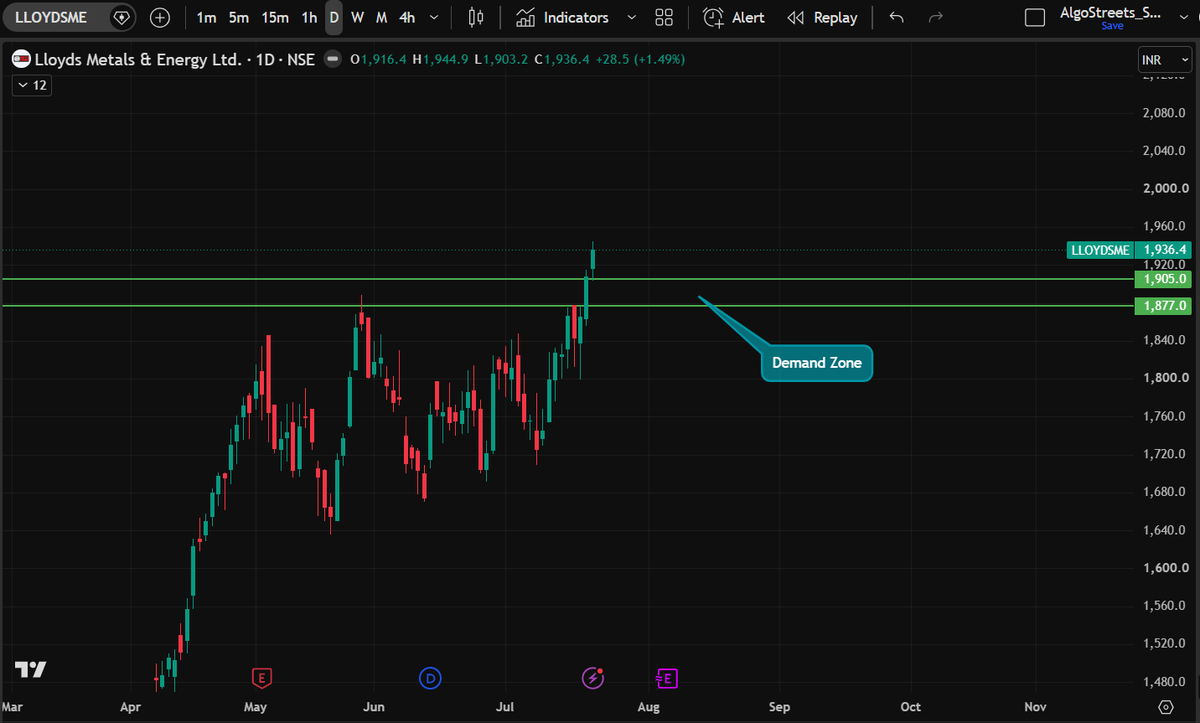Click the +28.5 (+1.49%) change value

pyautogui.click(x=641, y=60)
